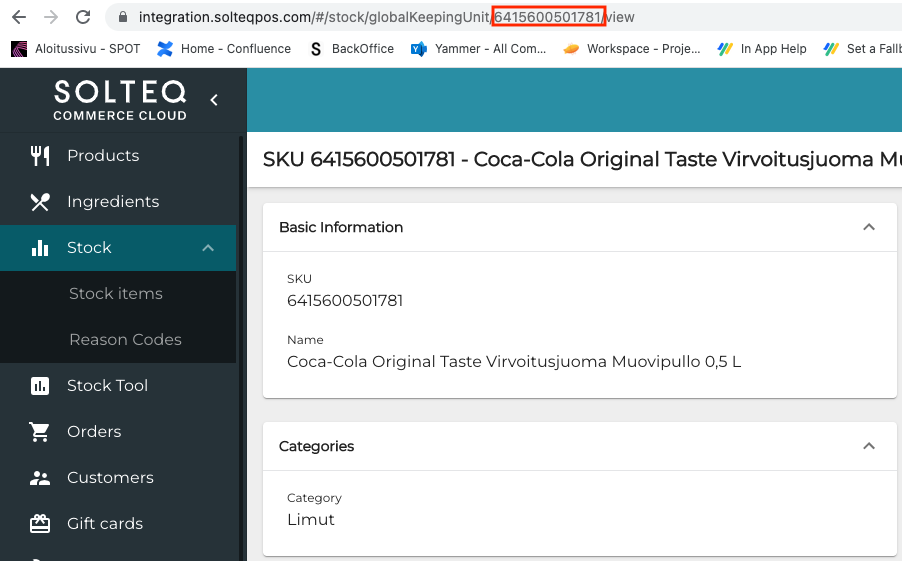
Task: Open the Yammer bookmark
Action: pos(479,49)
